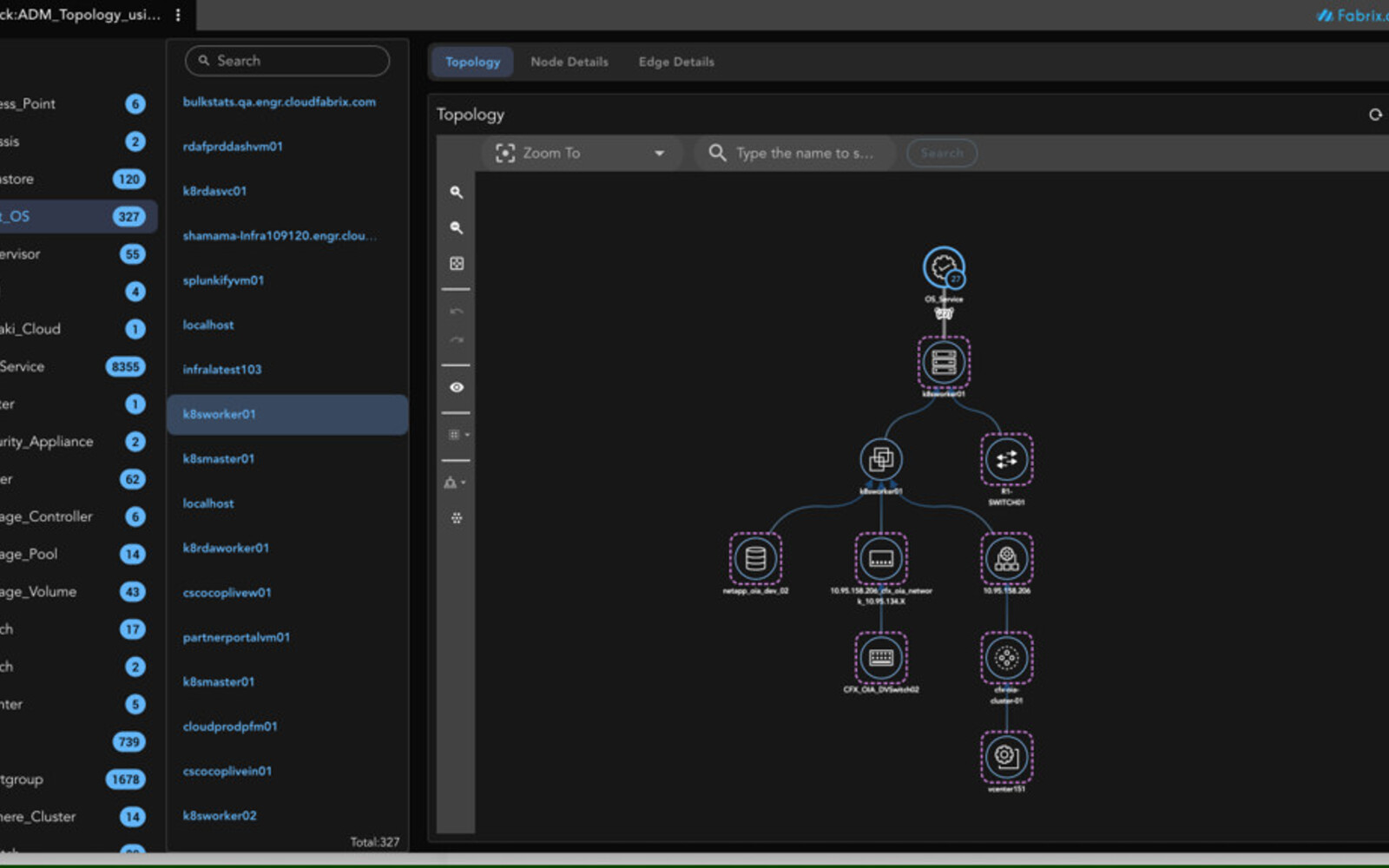
Task: Focus the node list Search field
Action: point(287,61)
